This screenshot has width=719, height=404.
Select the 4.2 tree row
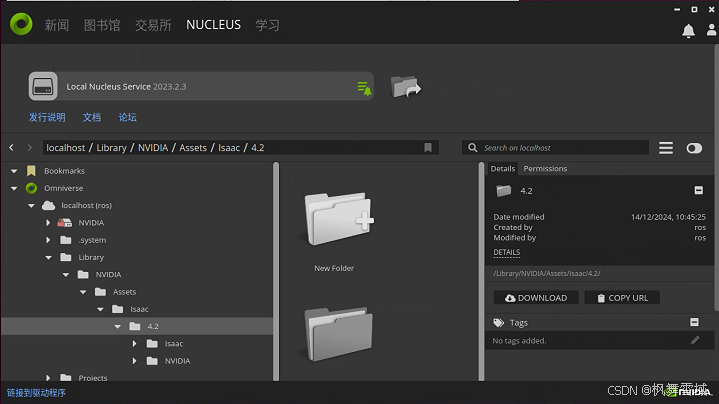coord(137,327)
